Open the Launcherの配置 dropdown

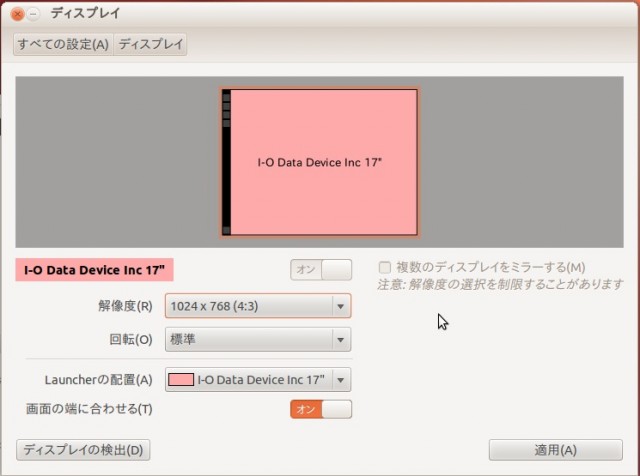[258, 380]
